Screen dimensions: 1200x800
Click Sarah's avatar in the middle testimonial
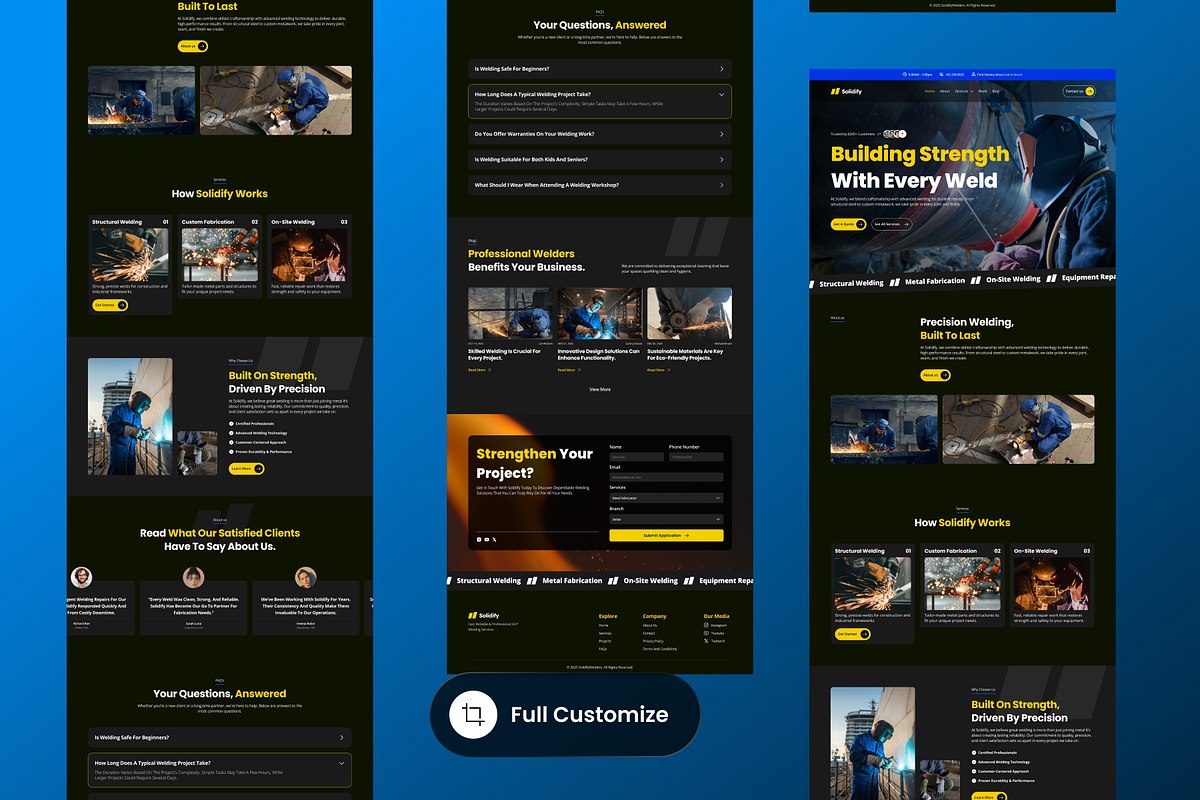coord(194,577)
